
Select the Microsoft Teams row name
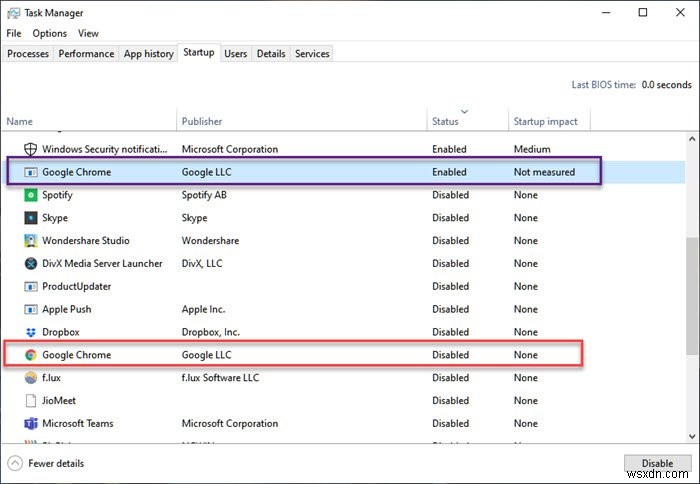pos(78,423)
